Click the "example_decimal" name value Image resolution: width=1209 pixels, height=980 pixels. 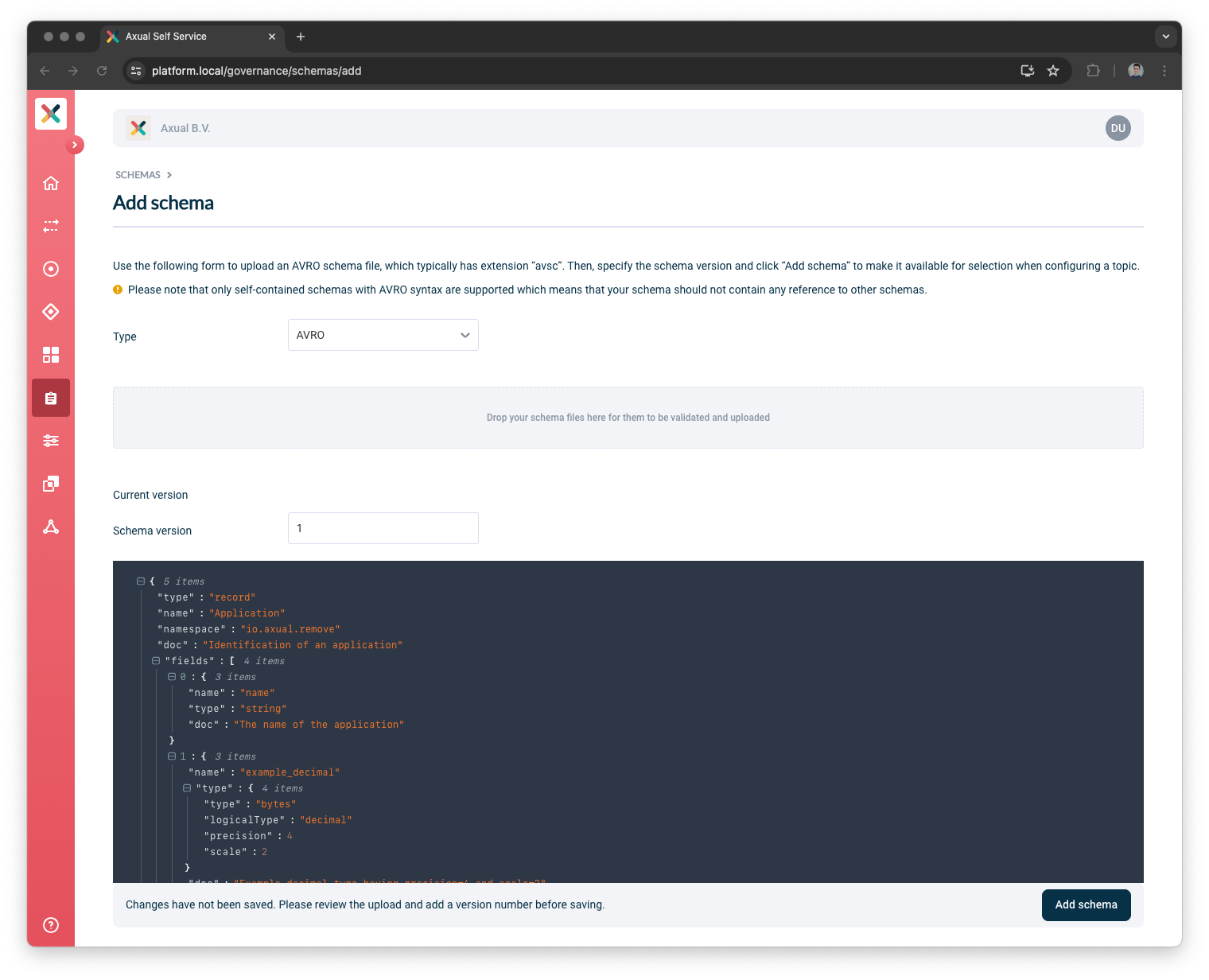tap(290, 772)
